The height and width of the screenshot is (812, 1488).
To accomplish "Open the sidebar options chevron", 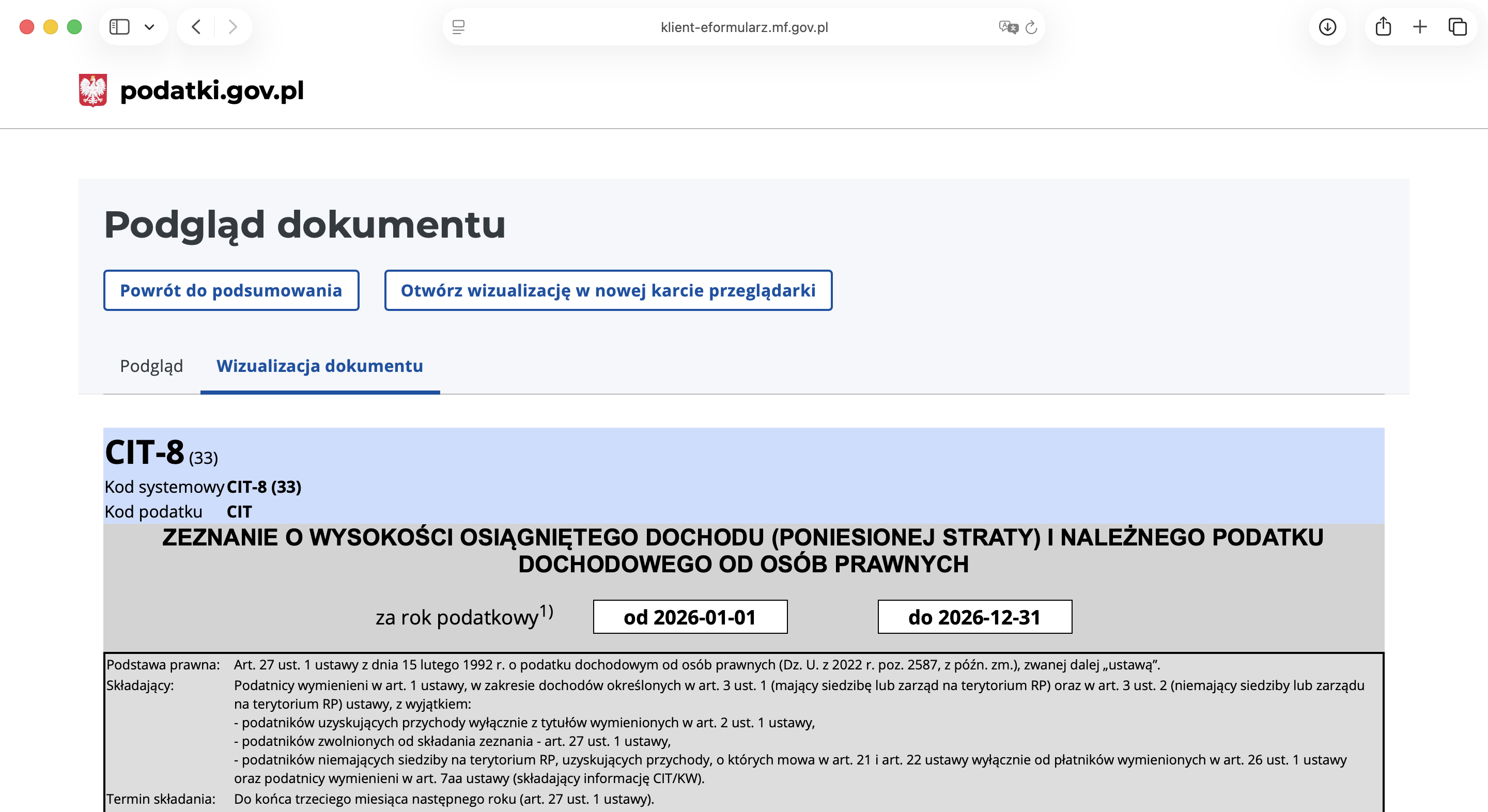I will tap(151, 26).
